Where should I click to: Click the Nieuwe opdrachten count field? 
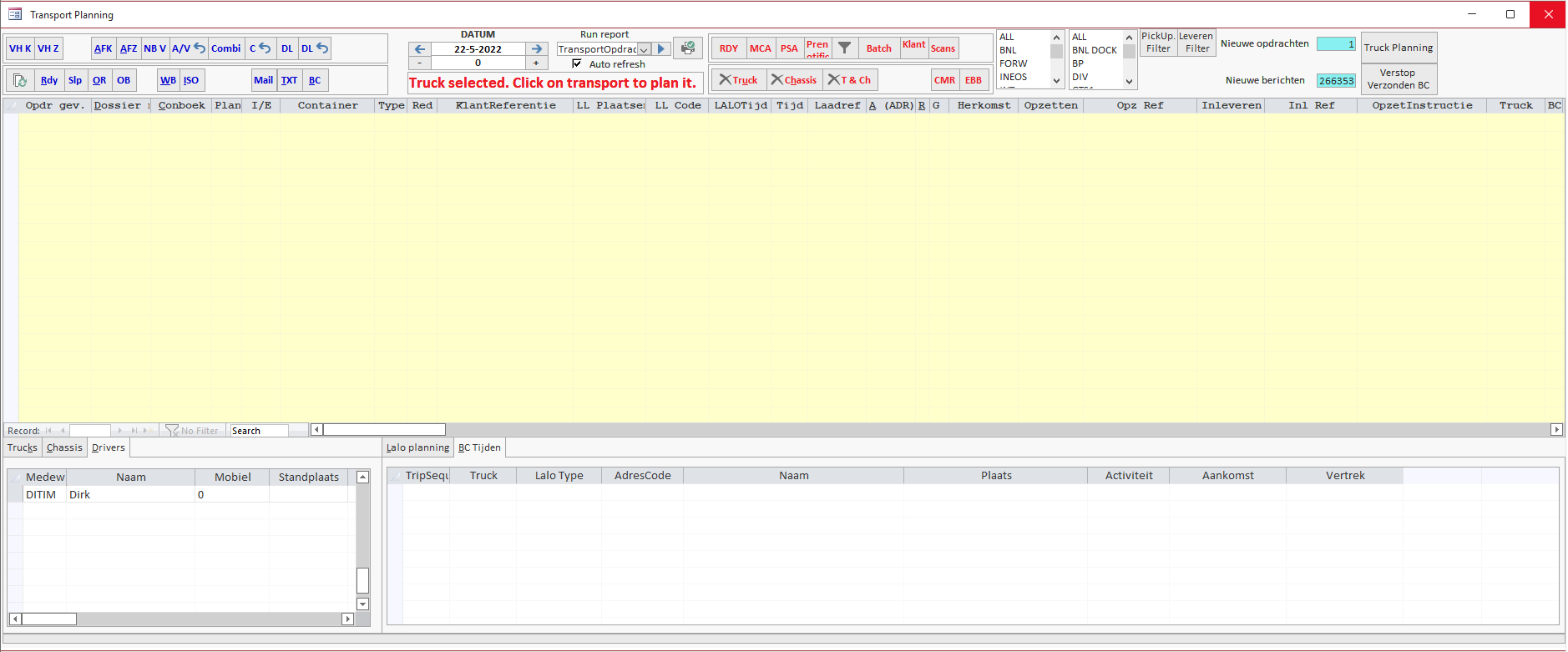coord(1336,44)
